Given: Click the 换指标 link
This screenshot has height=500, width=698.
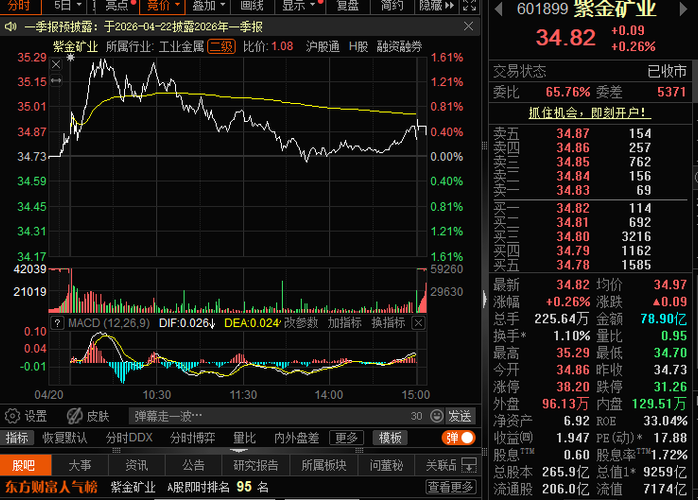Looking at the screenshot, I should click(x=388, y=323).
